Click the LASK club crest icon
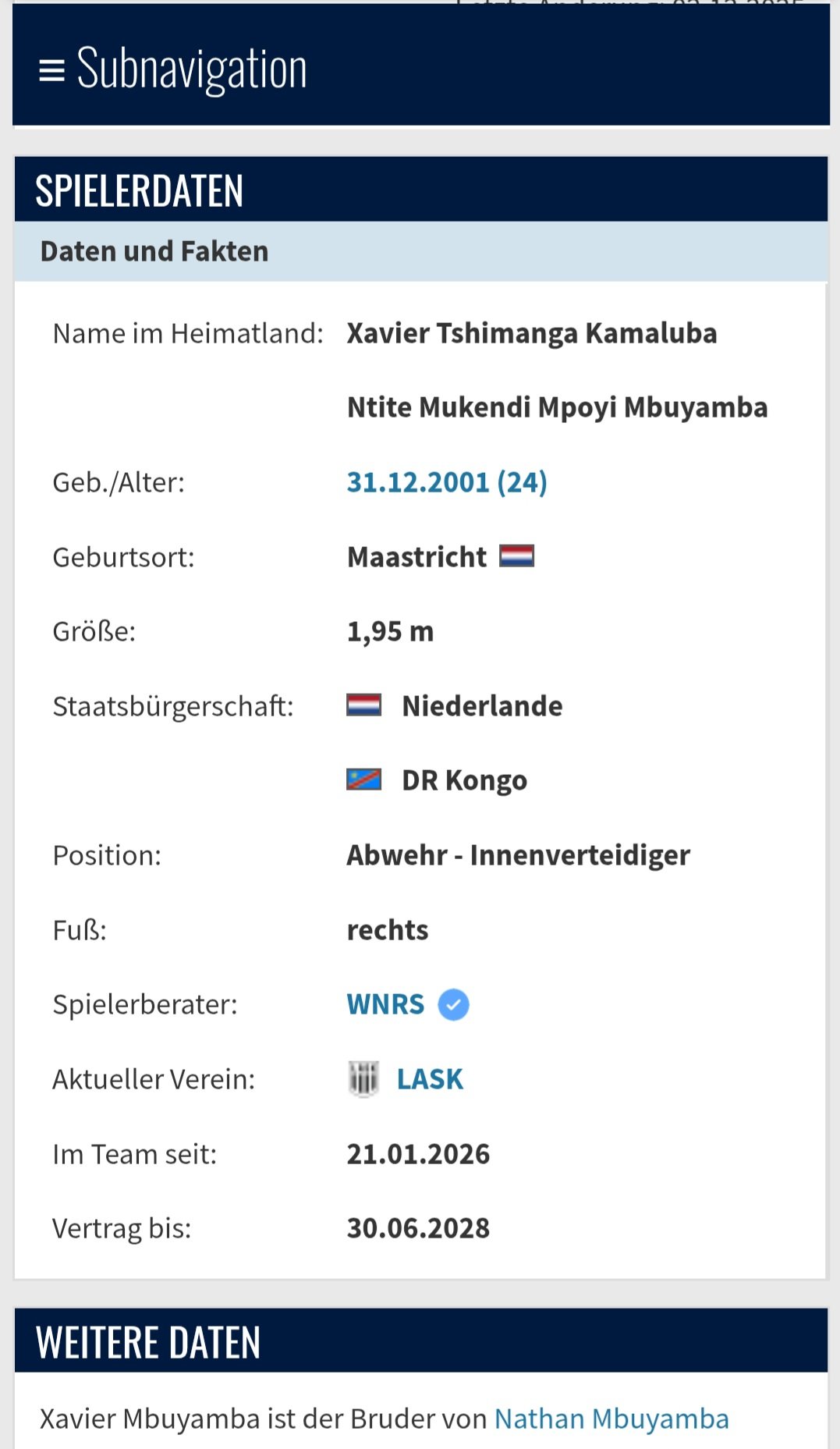This screenshot has height=1449, width=840. click(x=363, y=1079)
